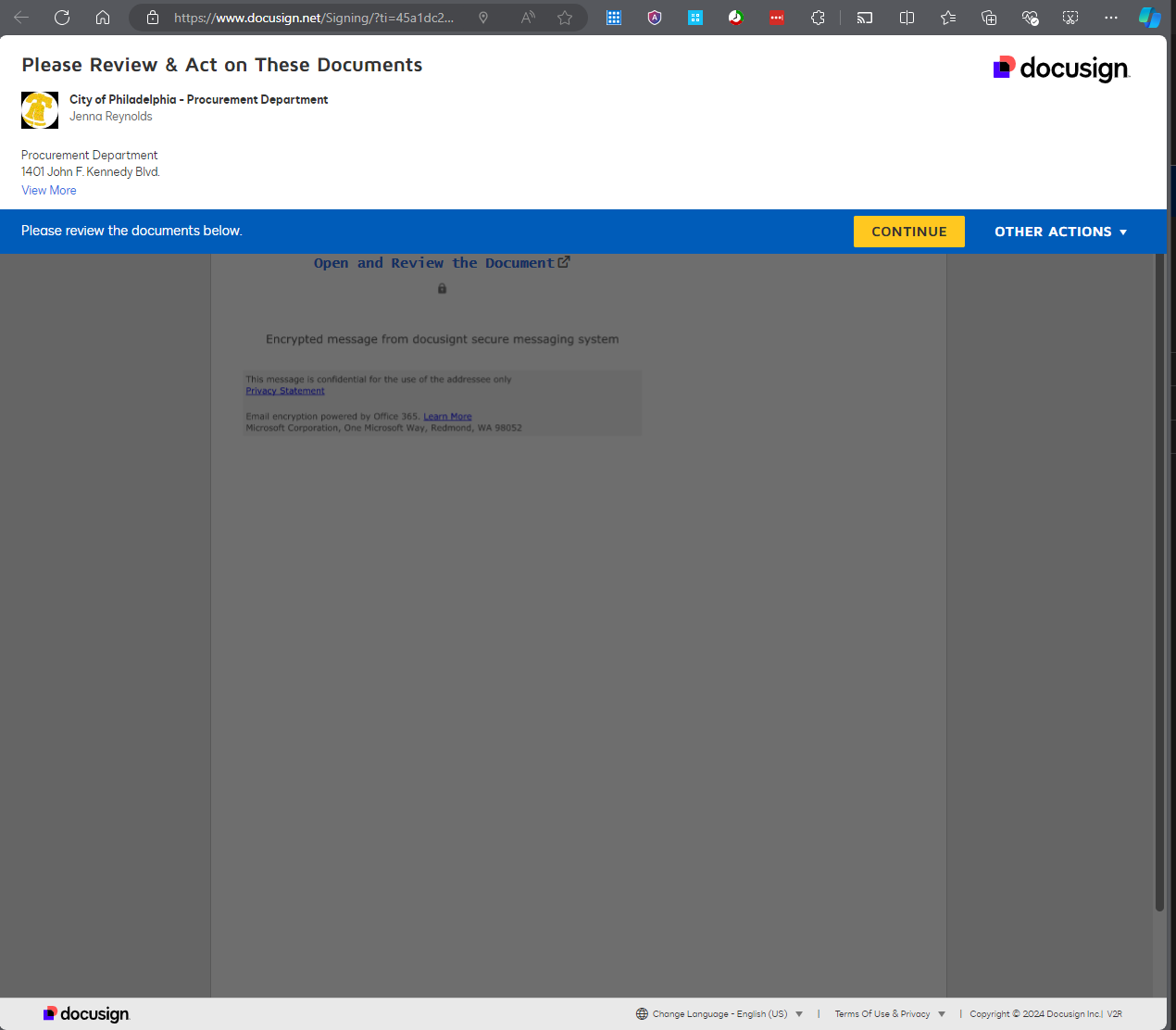Click the City of Philadelphia sender avatar
1176x1030 pixels.
pyautogui.click(x=39, y=109)
